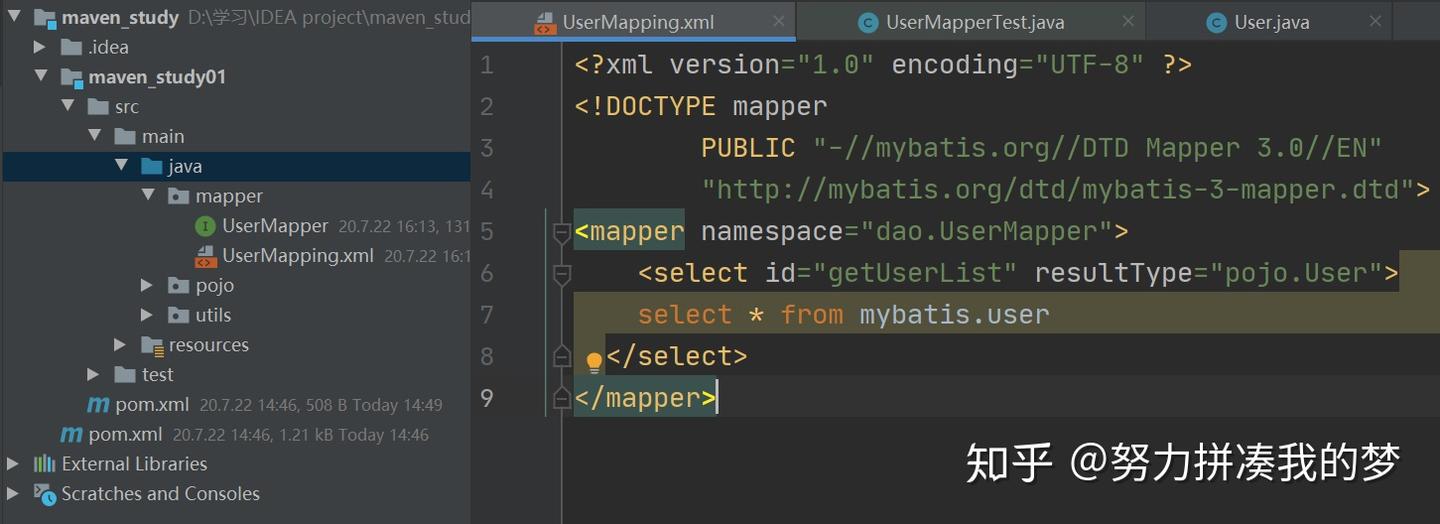Screen dimensions: 1440x524
Task: Click the Maven icon of maven_study01 pom.xml
Action: coord(98,405)
